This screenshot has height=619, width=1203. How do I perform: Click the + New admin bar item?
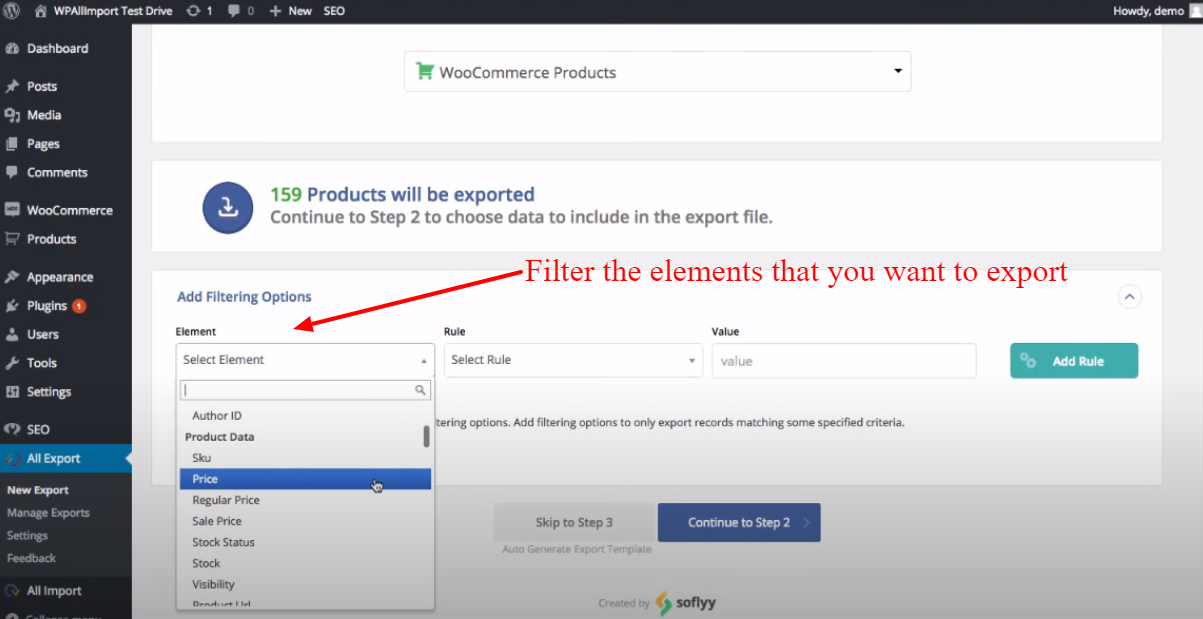coord(291,11)
